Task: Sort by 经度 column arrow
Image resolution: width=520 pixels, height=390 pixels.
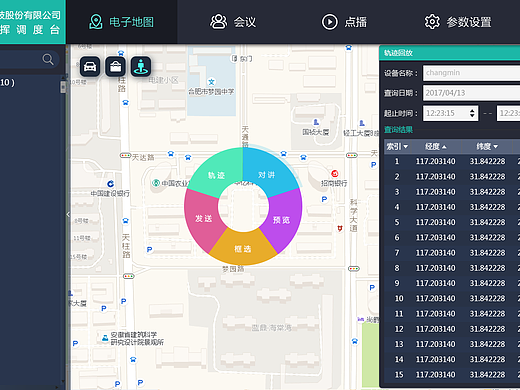Action: coord(444,147)
